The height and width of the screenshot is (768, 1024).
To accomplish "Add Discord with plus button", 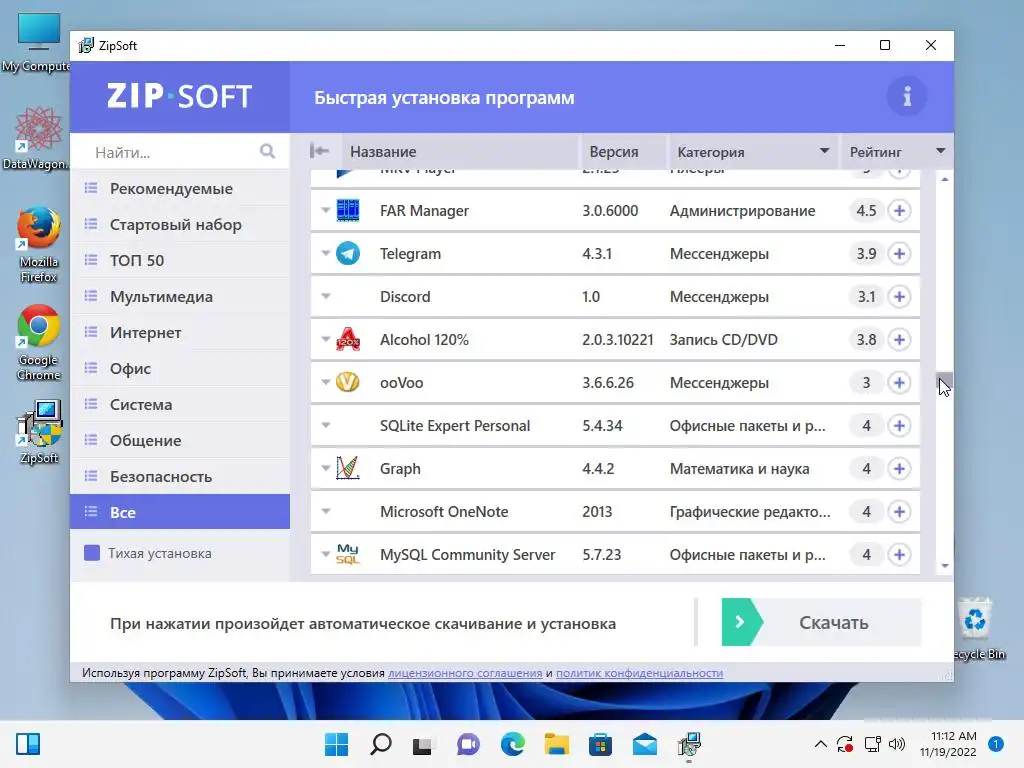I will (899, 296).
